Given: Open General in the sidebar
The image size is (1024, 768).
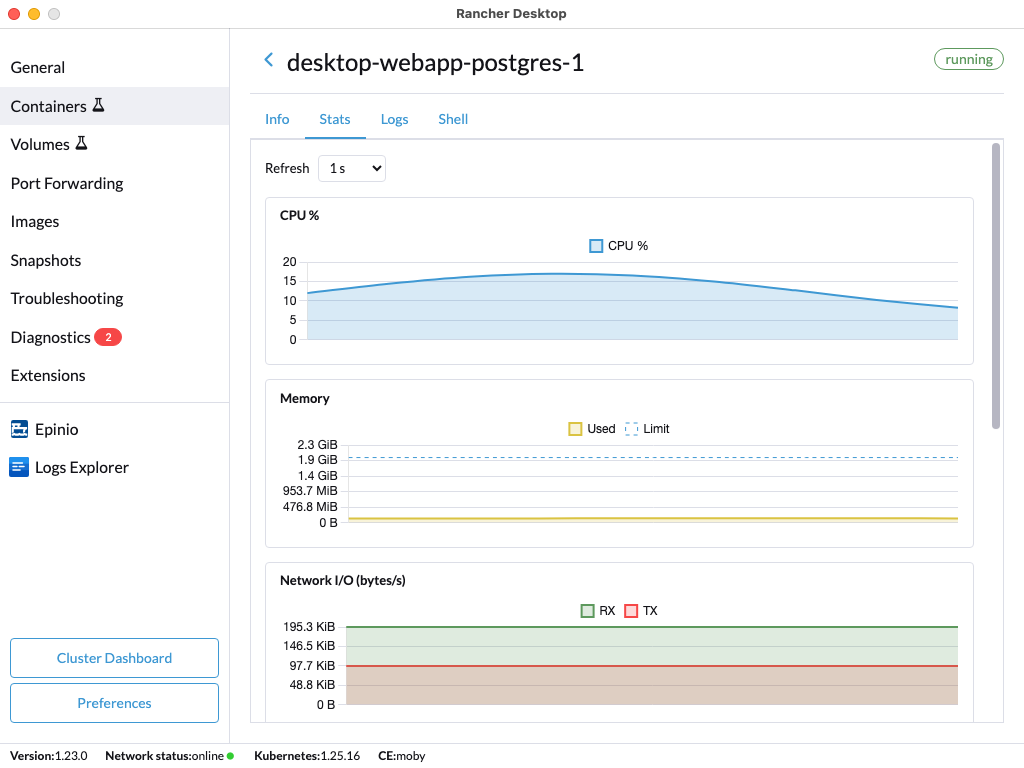Looking at the screenshot, I should pos(114,67).
